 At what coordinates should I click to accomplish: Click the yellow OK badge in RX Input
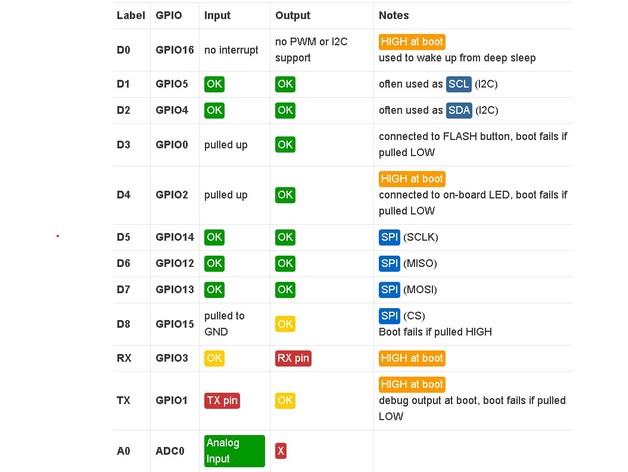point(214,358)
